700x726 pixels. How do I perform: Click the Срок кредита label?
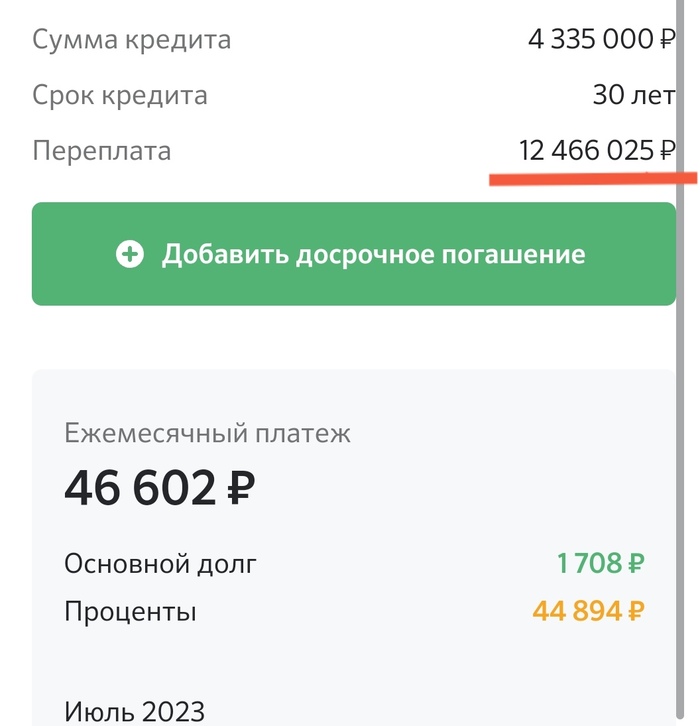click(x=120, y=96)
